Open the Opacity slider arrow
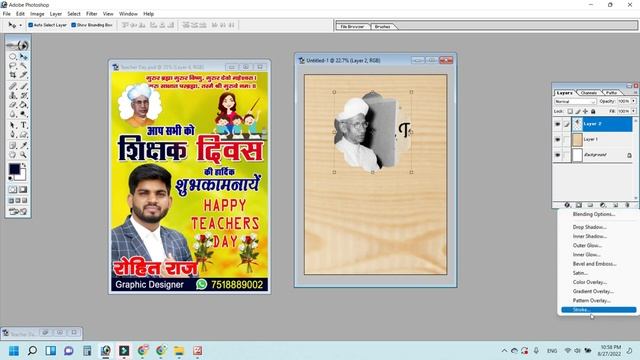Viewport: 640px width, 360px height. point(633,101)
